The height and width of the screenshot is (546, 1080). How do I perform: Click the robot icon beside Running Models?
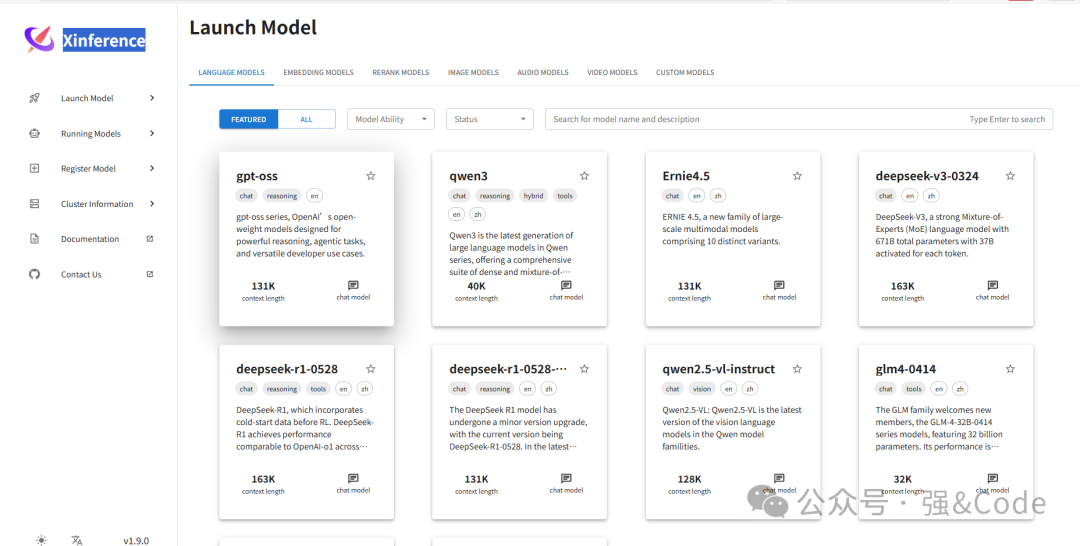(x=34, y=134)
